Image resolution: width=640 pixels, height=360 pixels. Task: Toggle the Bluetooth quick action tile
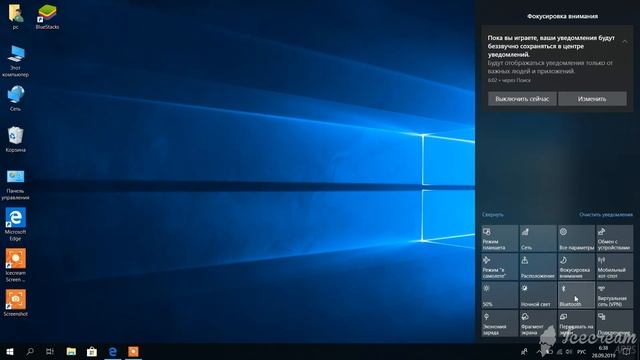click(576, 295)
